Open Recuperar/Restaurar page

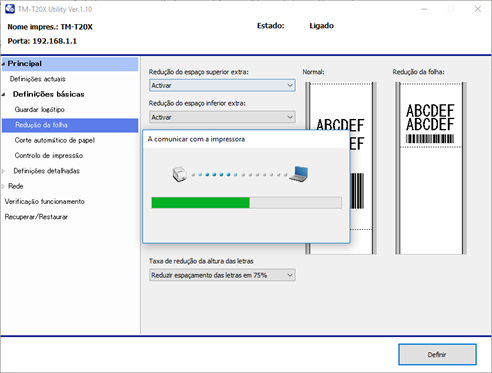tap(36, 217)
